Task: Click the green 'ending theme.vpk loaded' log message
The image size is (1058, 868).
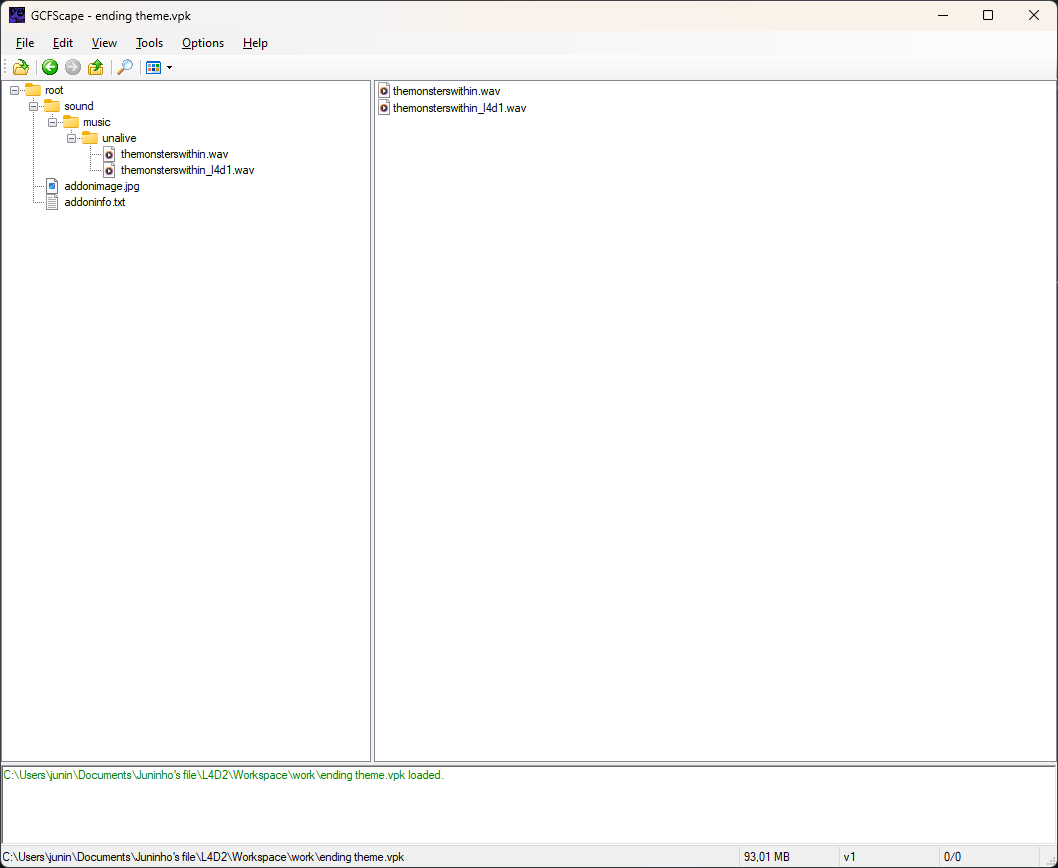Action: click(223, 776)
